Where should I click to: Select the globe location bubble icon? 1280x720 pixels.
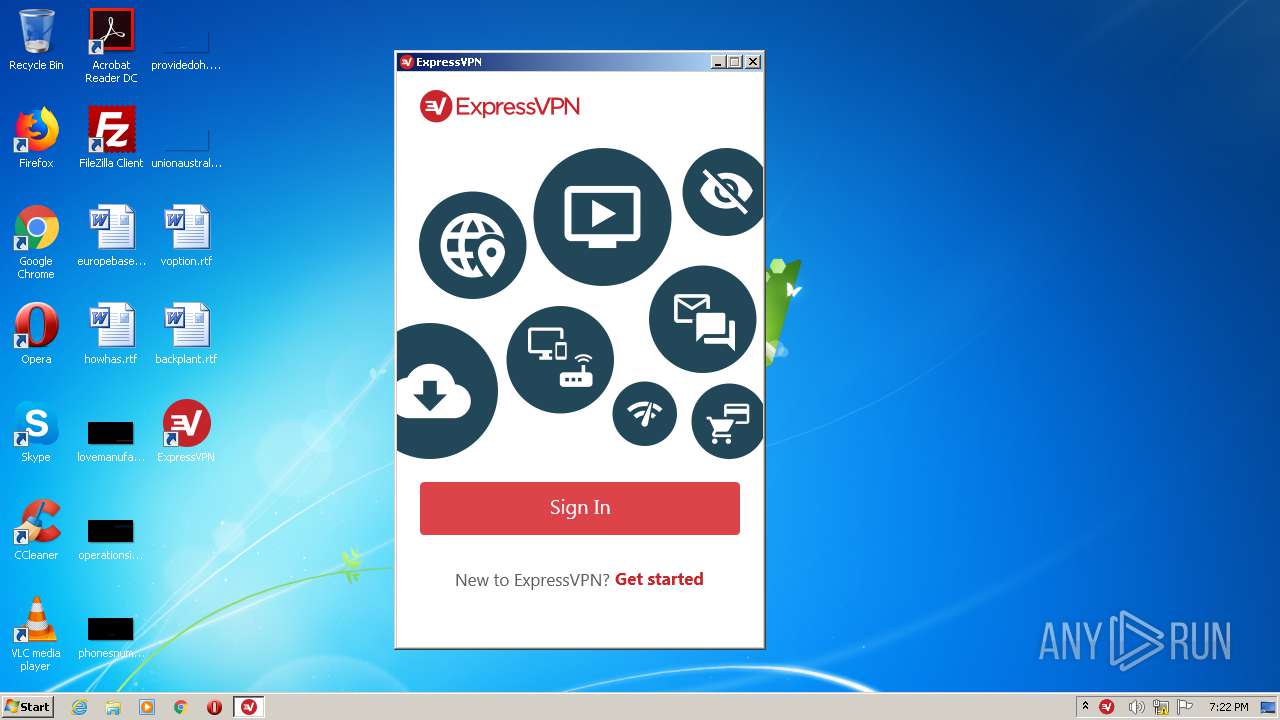(472, 245)
